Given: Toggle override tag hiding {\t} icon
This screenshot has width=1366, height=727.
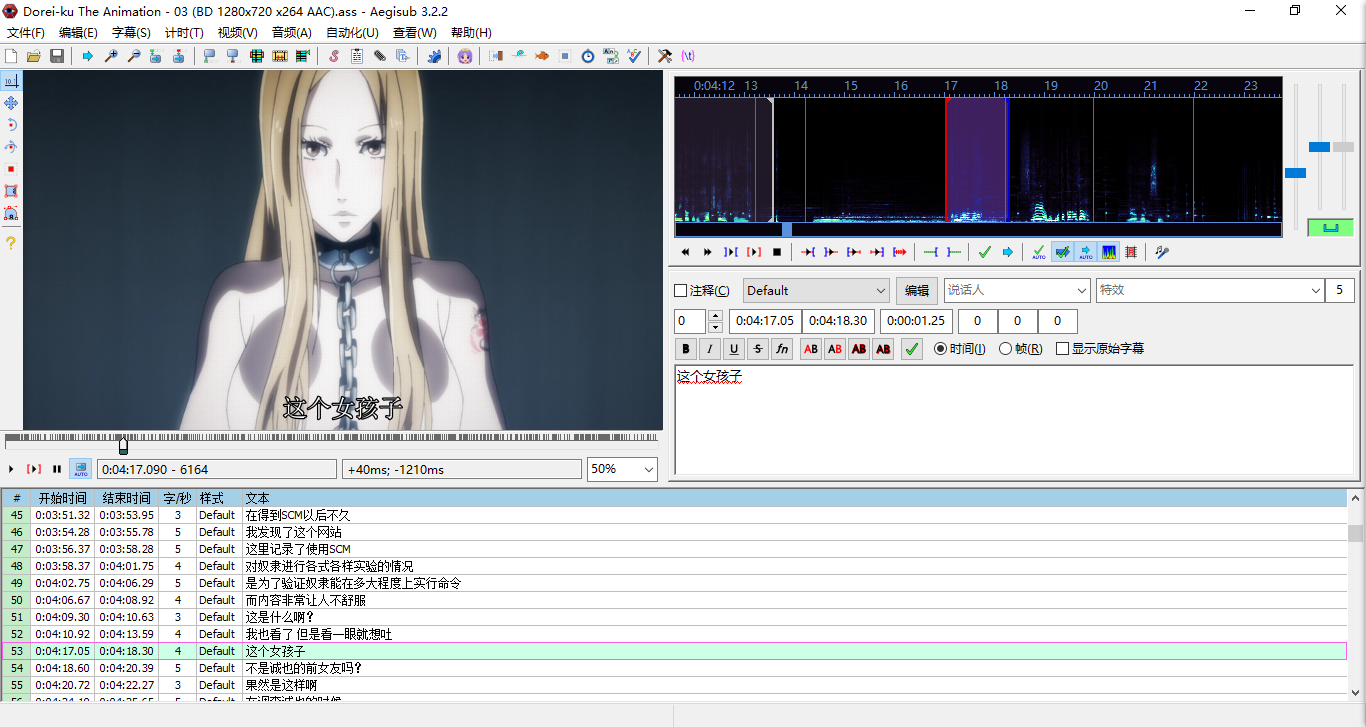Looking at the screenshot, I should tap(688, 56).
